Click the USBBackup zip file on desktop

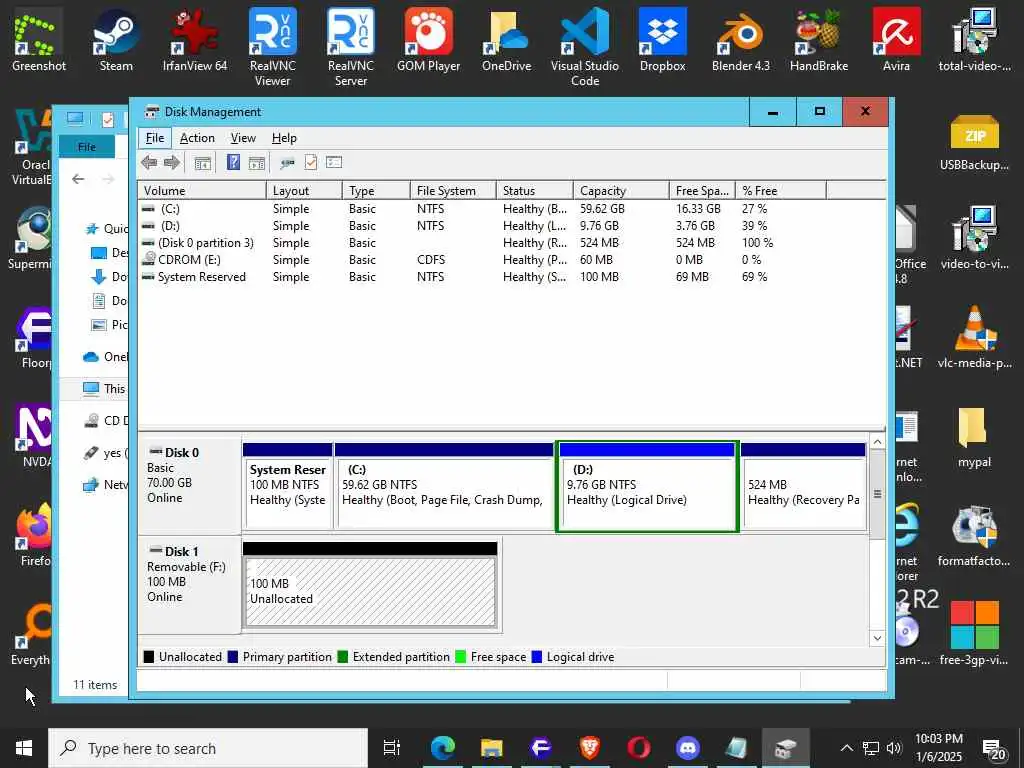(974, 142)
